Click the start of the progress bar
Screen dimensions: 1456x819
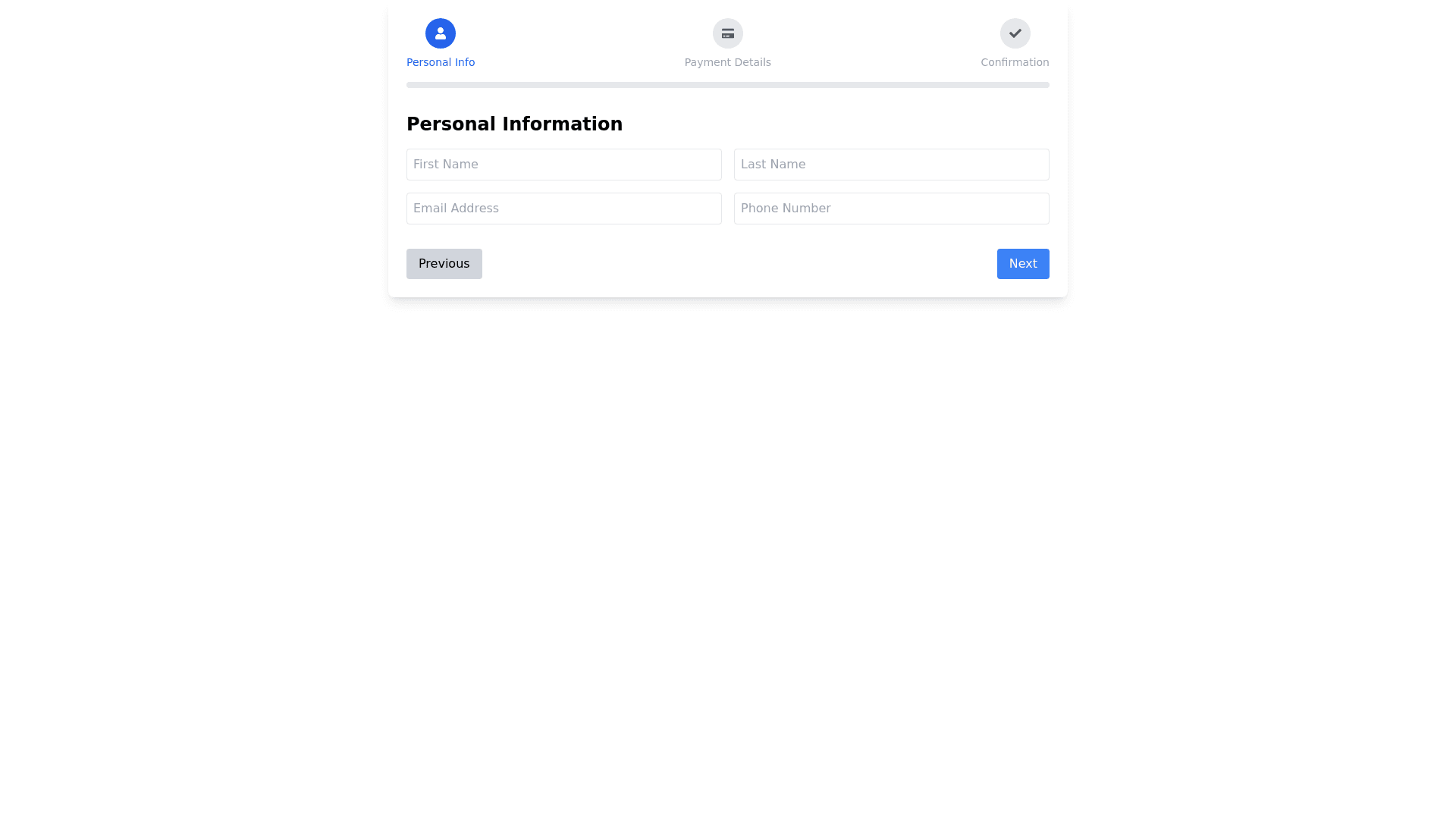[x=410, y=85]
